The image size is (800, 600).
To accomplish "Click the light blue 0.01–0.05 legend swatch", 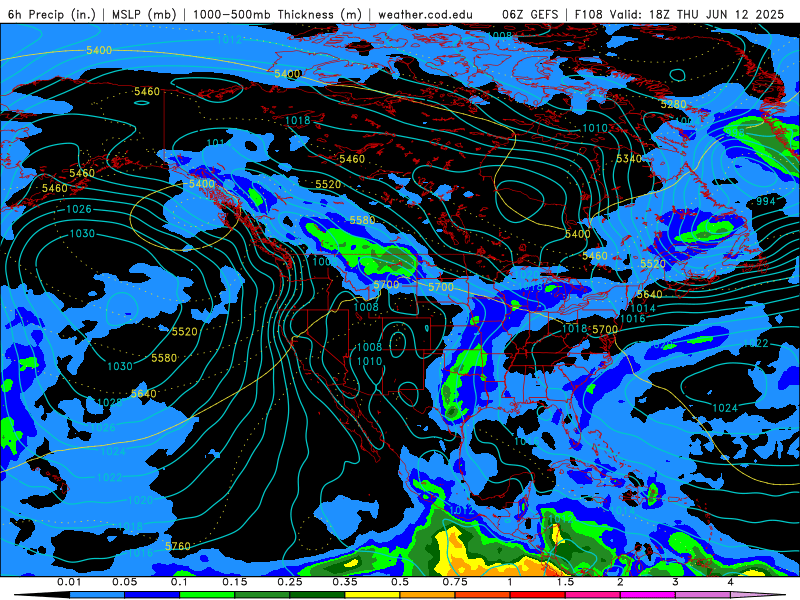I will (x=97, y=595).
